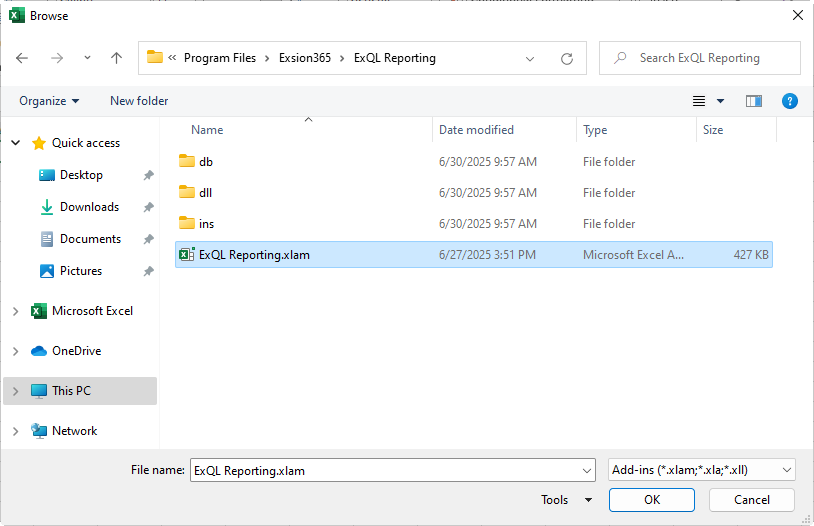814x526 pixels.
Task: Expand arrow after Exsion365 breadcrumb
Action: pos(342,59)
